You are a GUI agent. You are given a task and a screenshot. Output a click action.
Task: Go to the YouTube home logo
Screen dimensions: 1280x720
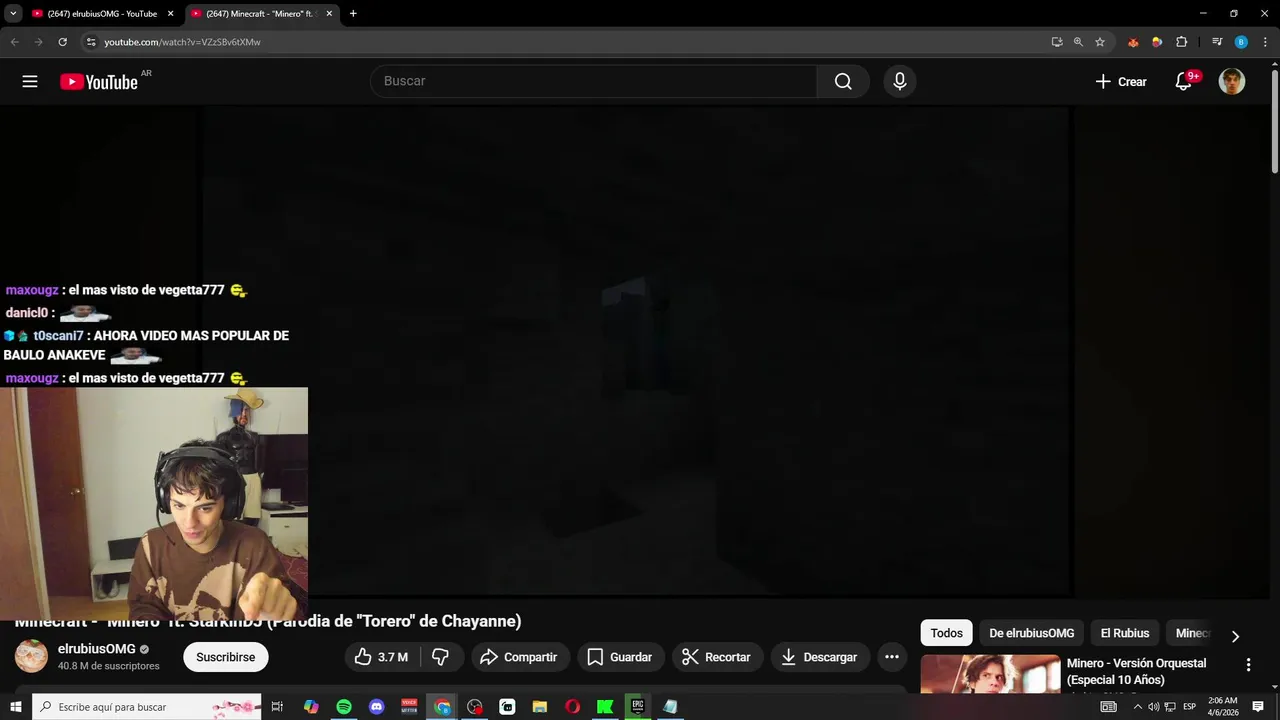[x=99, y=82]
